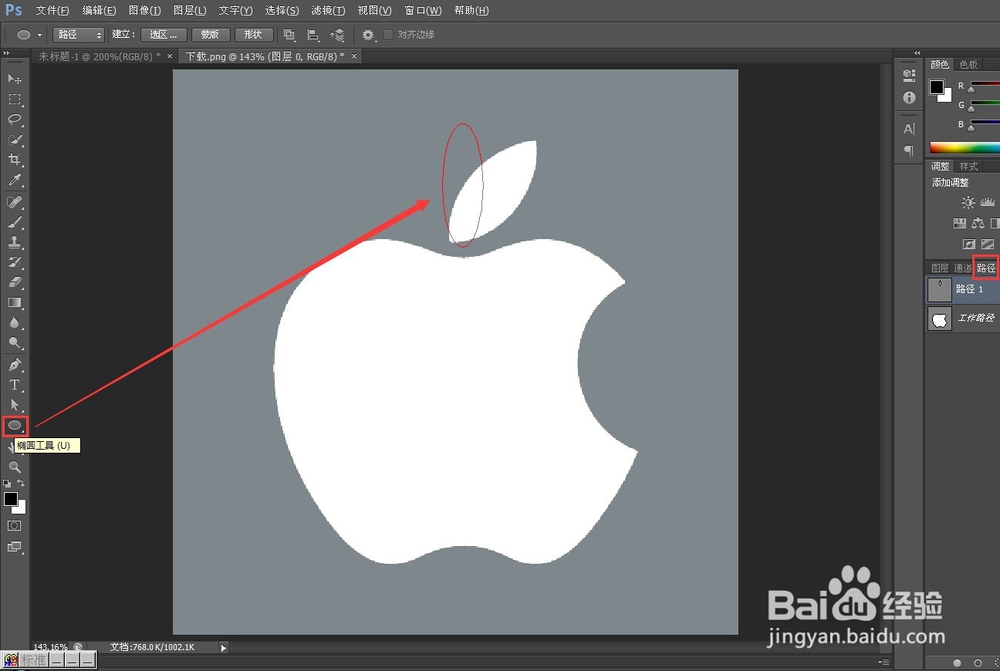Click the 蒙版 mask button
1000x671 pixels.
pyautogui.click(x=210, y=34)
